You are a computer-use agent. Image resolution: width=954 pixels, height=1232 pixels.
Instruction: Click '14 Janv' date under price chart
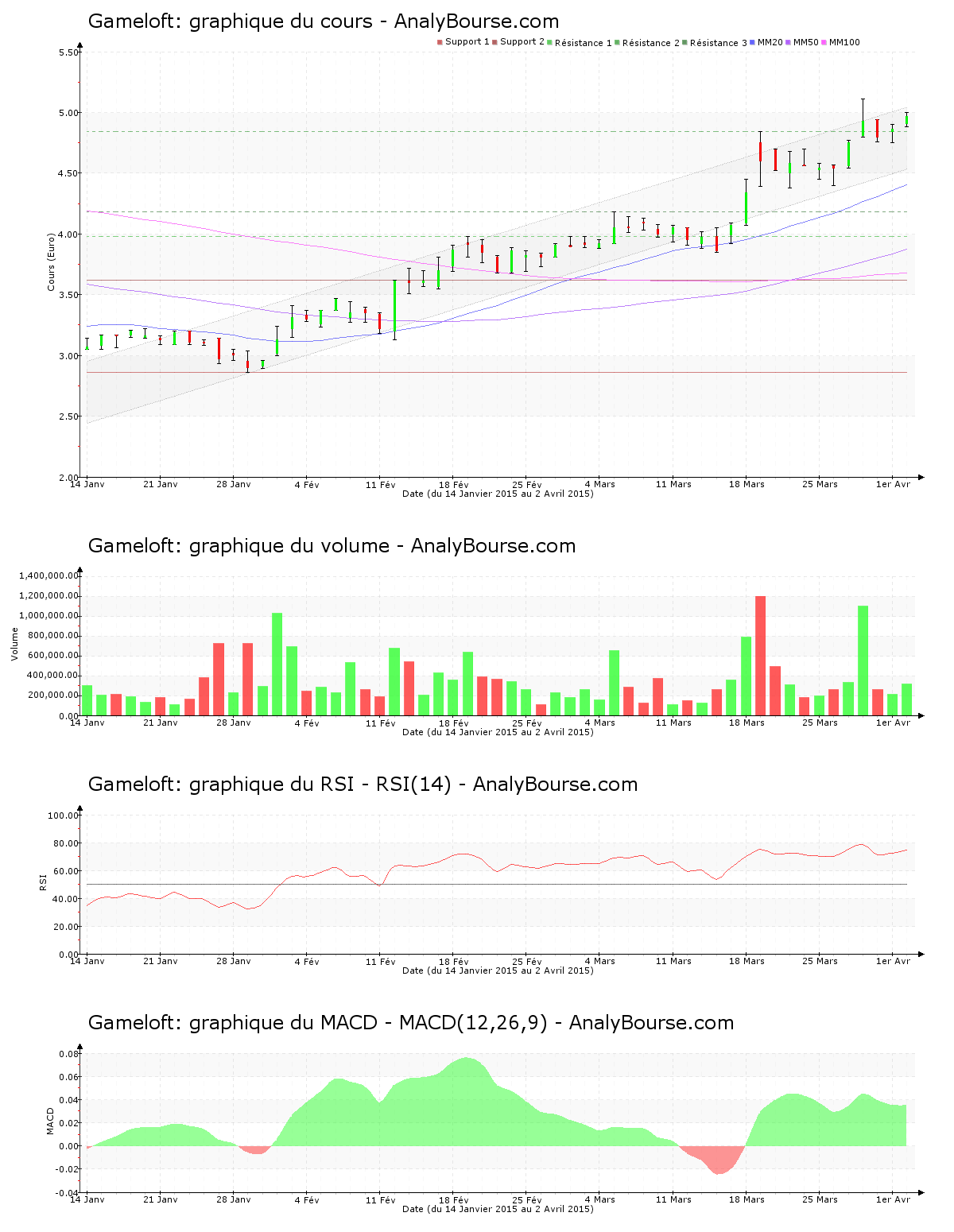point(87,484)
